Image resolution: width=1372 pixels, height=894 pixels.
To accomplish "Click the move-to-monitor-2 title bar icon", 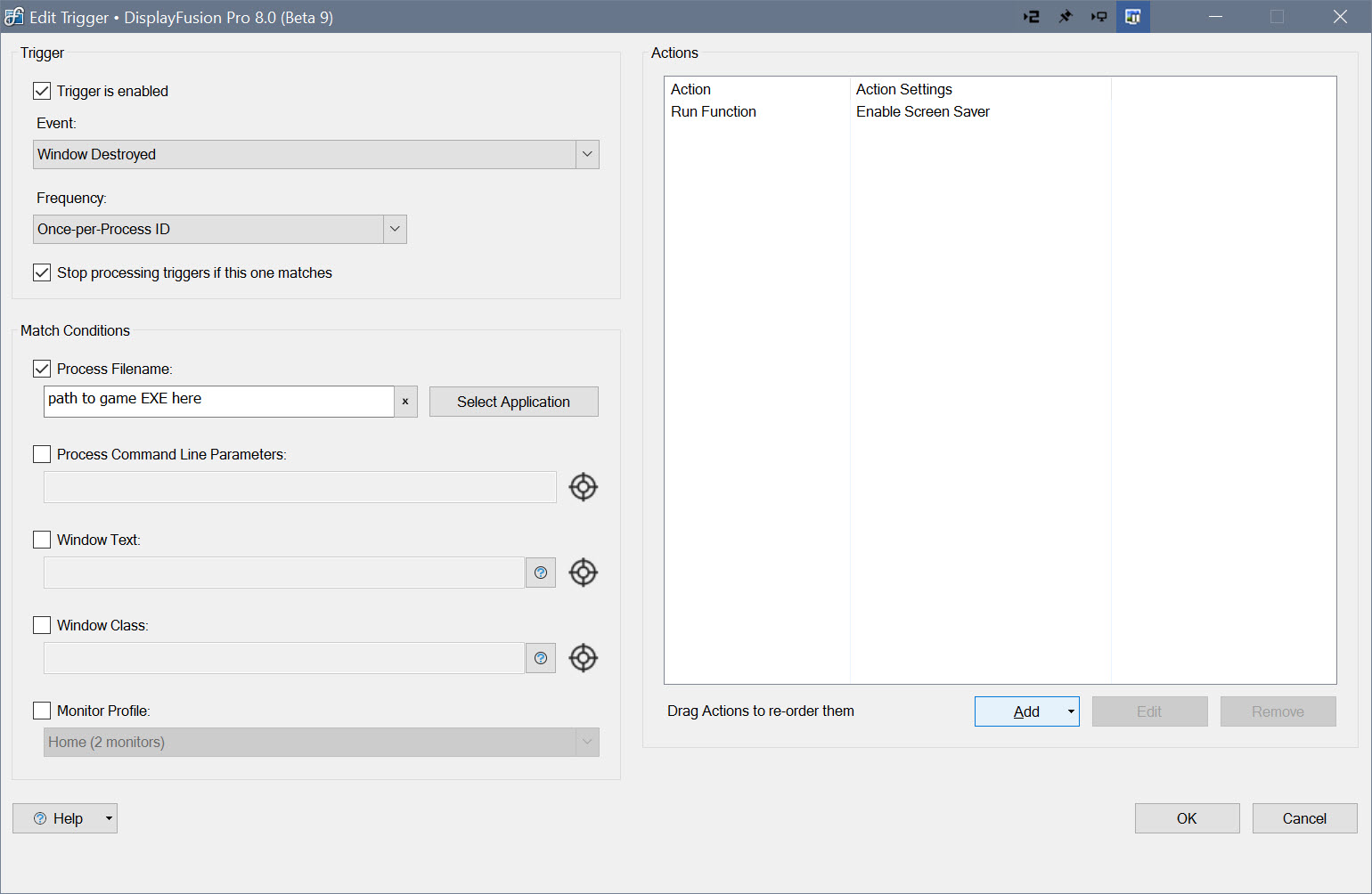I will pos(1031,17).
